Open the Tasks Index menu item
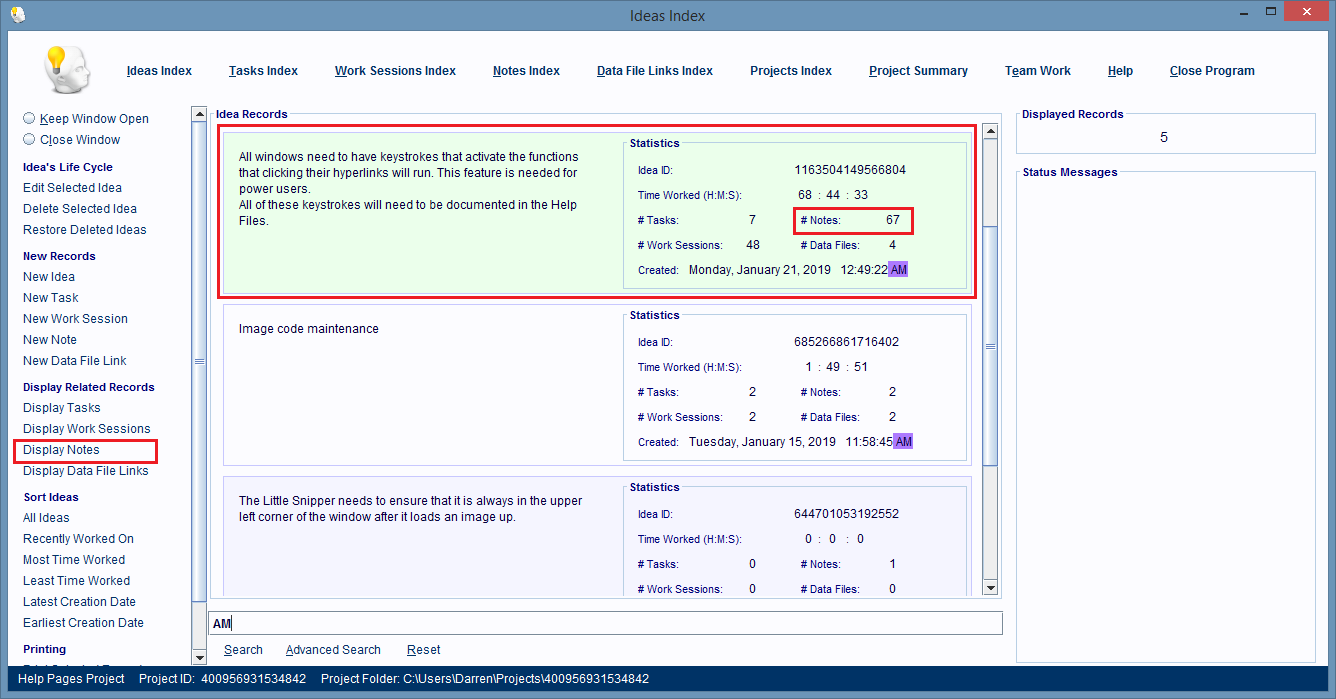 tap(263, 71)
